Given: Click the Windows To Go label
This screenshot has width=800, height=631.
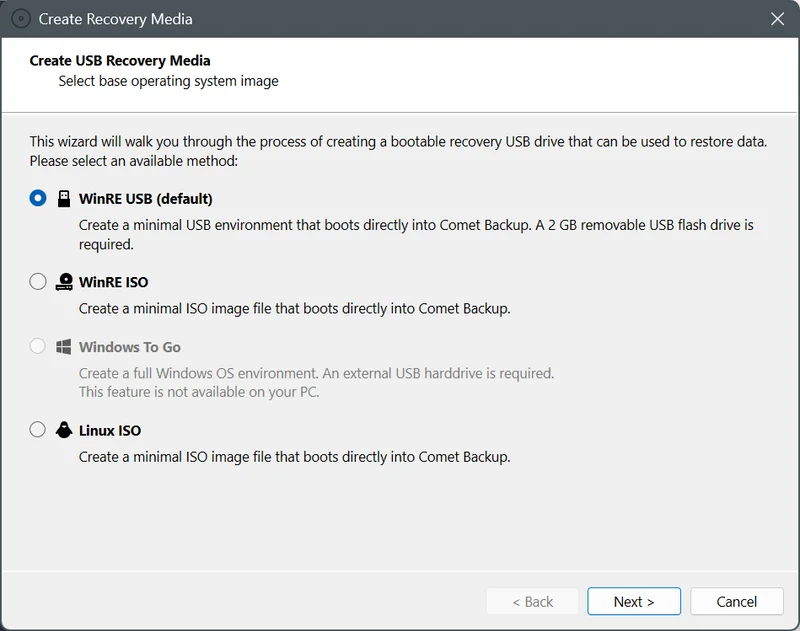Looking at the screenshot, I should click(130, 347).
